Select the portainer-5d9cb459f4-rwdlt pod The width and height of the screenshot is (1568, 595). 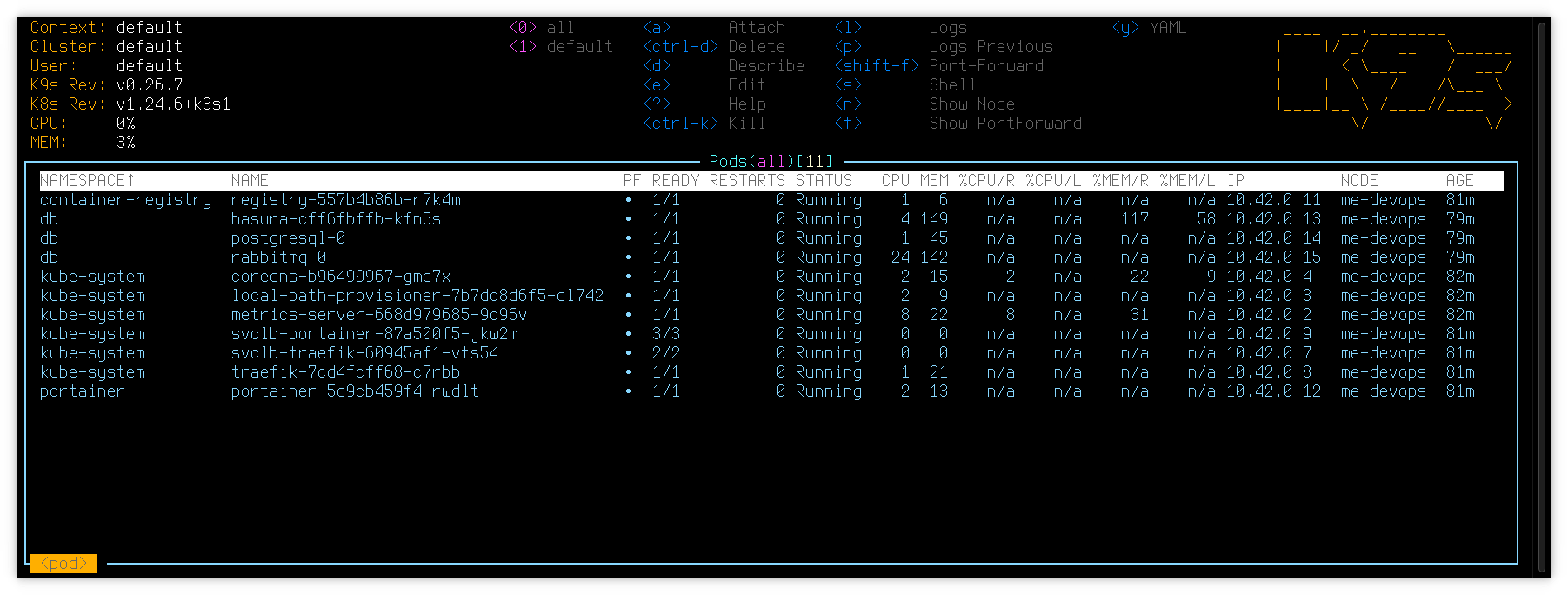click(x=355, y=391)
